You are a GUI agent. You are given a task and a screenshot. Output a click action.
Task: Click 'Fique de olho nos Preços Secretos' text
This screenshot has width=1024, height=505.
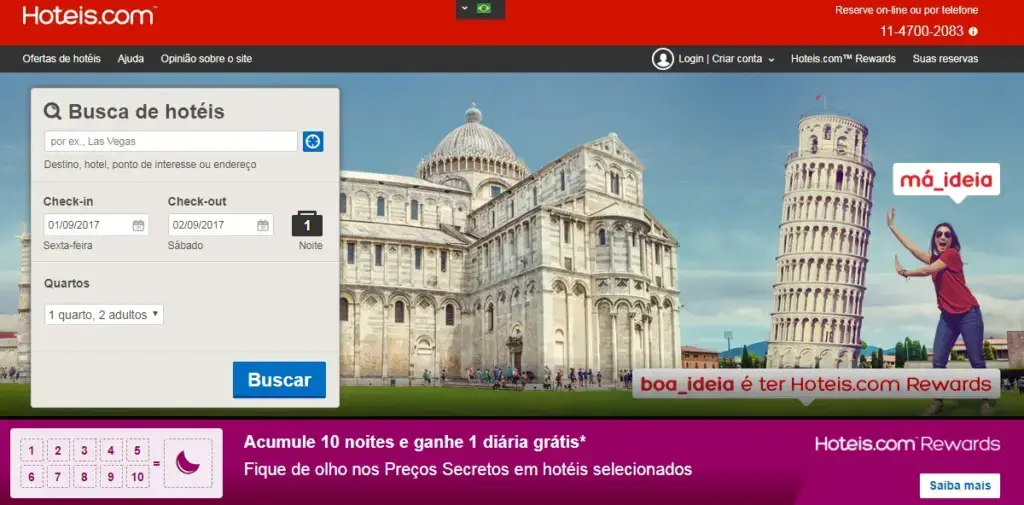pyautogui.click(x=468, y=469)
